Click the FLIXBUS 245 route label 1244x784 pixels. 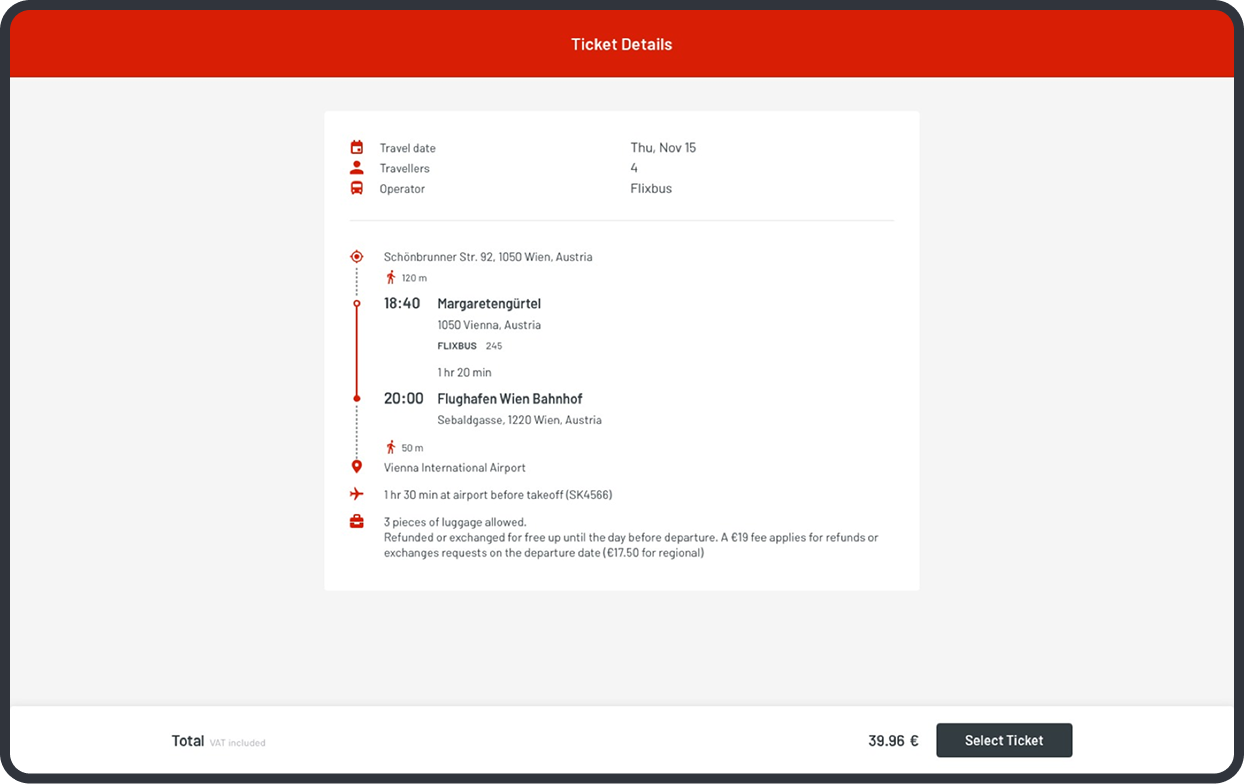click(469, 346)
